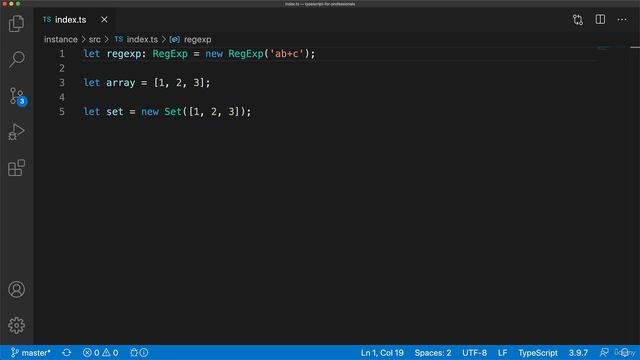Open the Manage gear menu
This screenshot has width=640, height=360.
coord(16,325)
